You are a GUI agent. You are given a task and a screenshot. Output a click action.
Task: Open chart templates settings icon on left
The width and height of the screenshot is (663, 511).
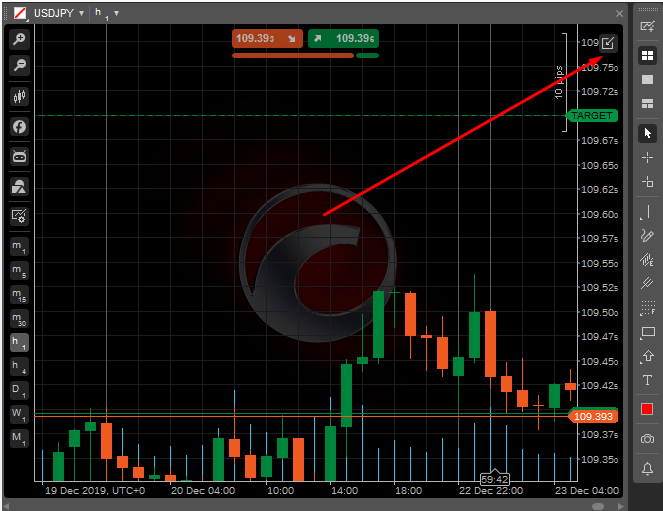[19, 216]
